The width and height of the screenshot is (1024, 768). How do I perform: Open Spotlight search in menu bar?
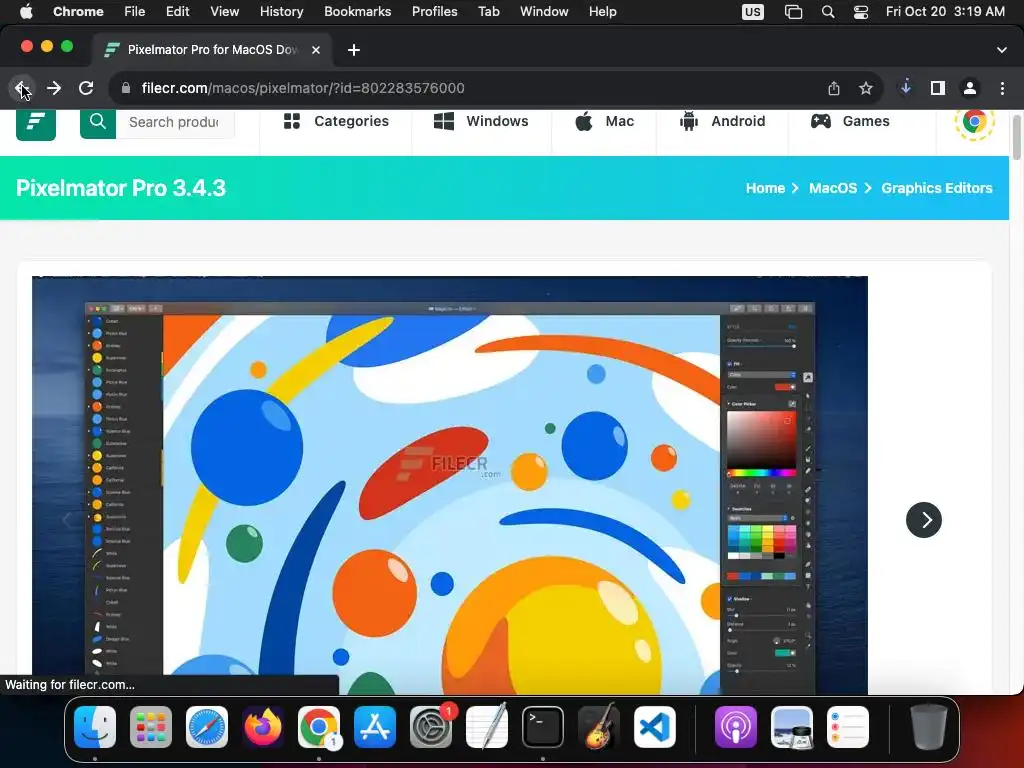828,12
